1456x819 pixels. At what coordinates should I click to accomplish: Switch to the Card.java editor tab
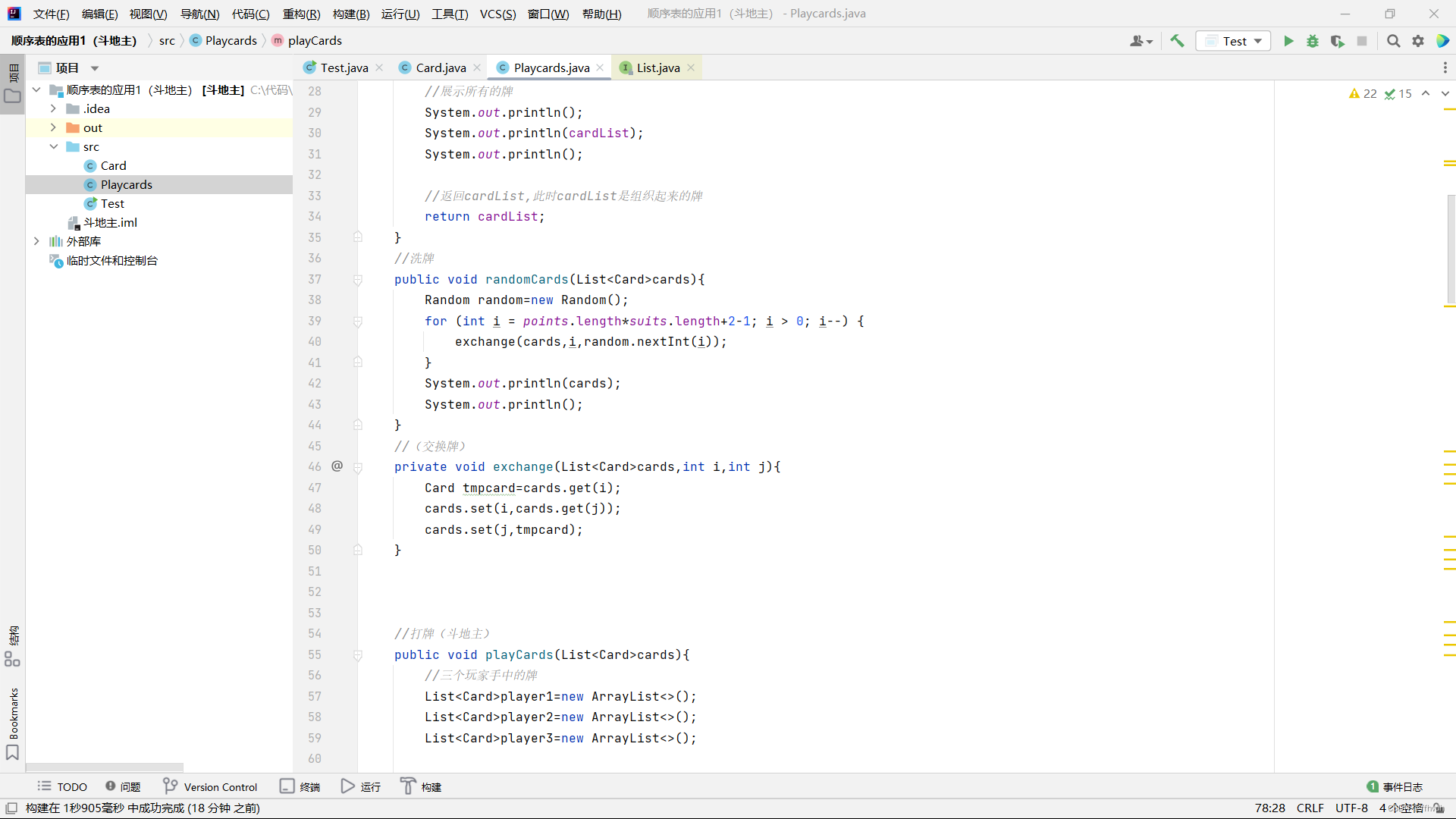pyautogui.click(x=440, y=67)
